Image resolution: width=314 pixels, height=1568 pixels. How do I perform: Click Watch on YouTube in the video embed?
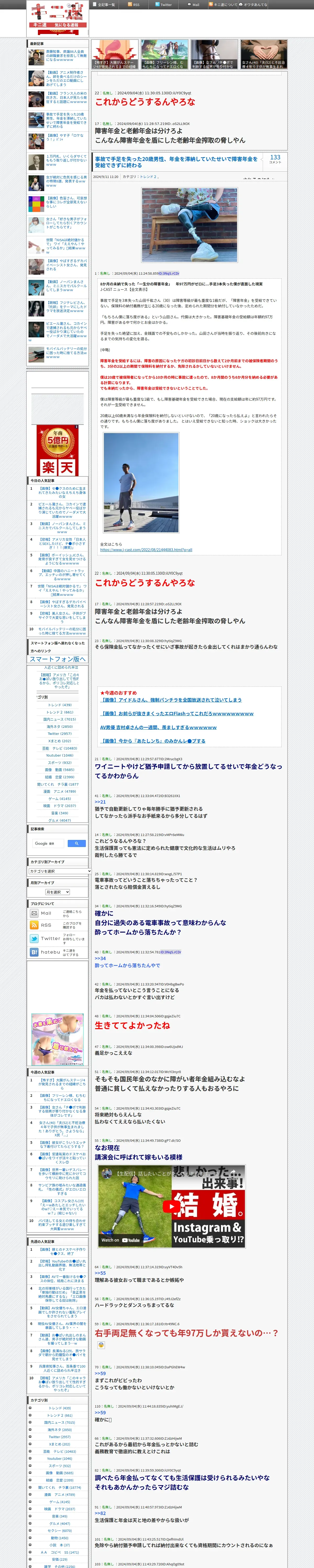(x=120, y=1240)
